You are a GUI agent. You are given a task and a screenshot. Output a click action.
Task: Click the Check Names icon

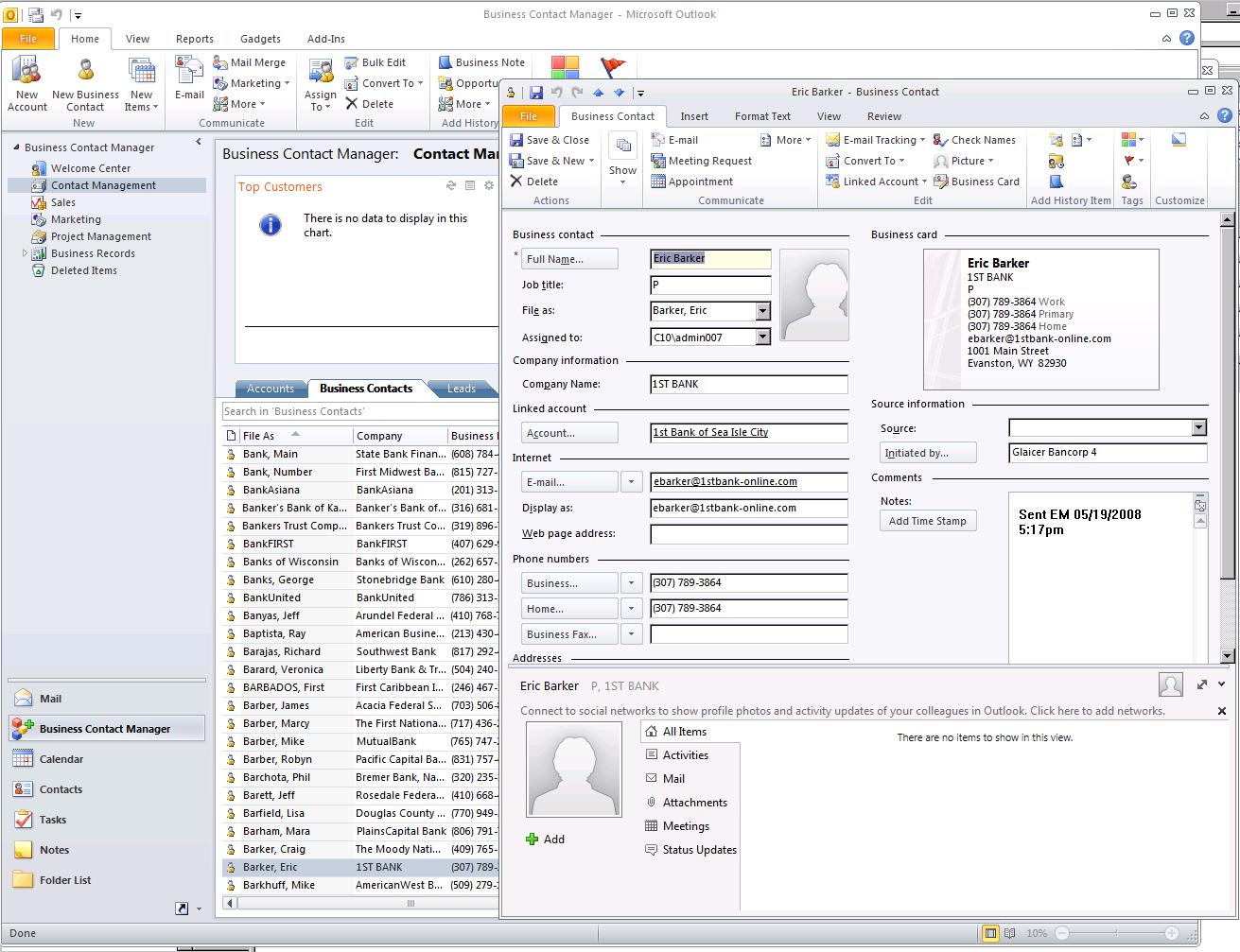[940, 140]
